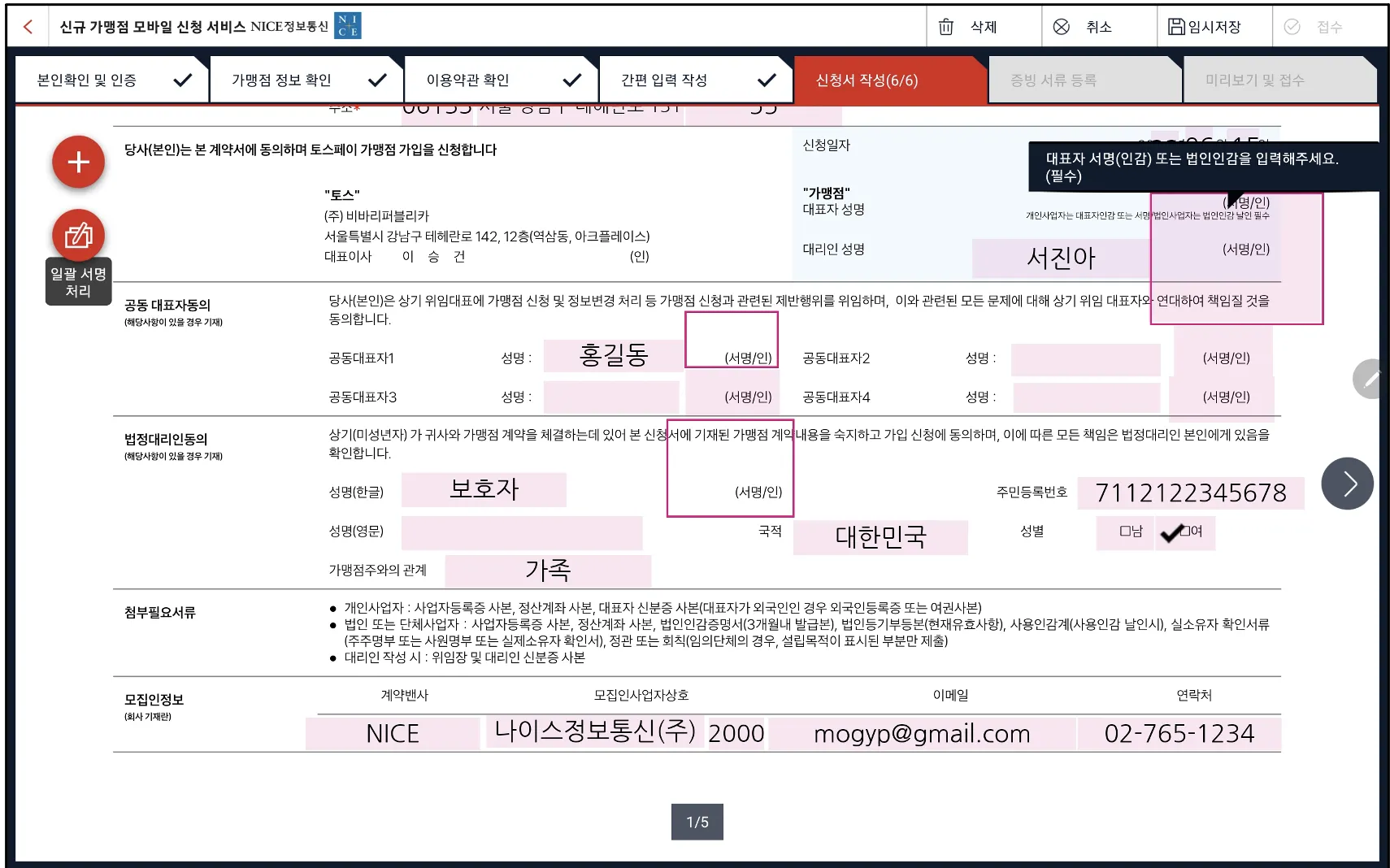Click the 대표자 성명 label
This screenshot has width=1390, height=868.
[x=834, y=210]
